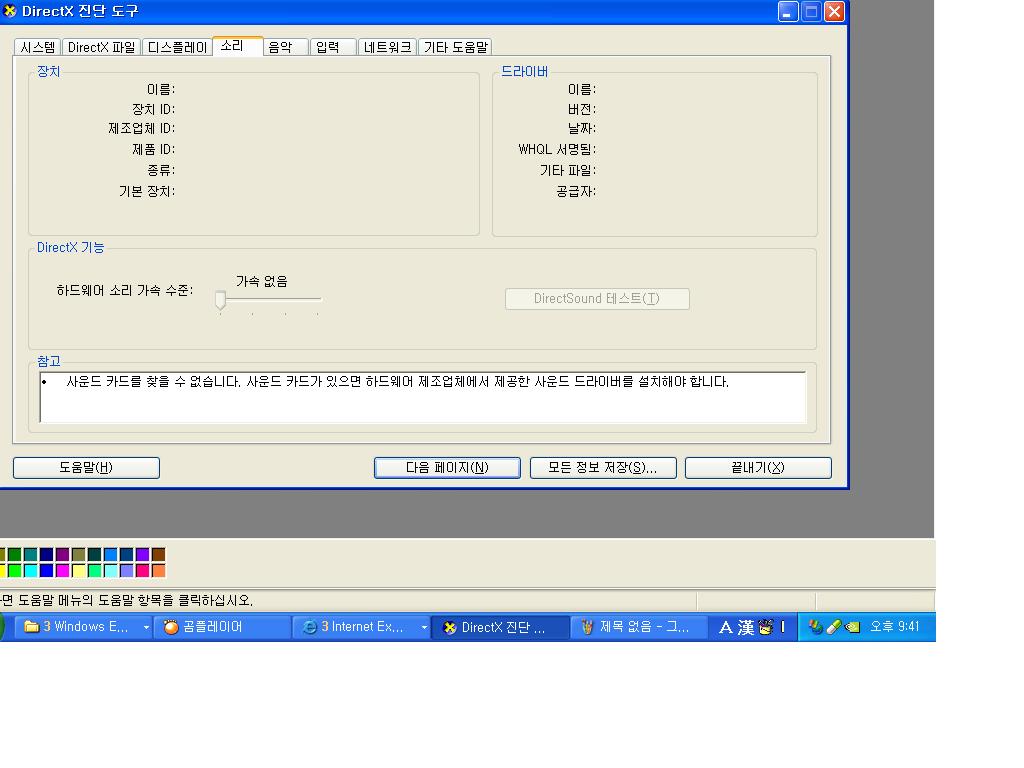Click the DirectSound 테스트(T) button
The width and height of the screenshot is (1024, 768).
tap(597, 298)
